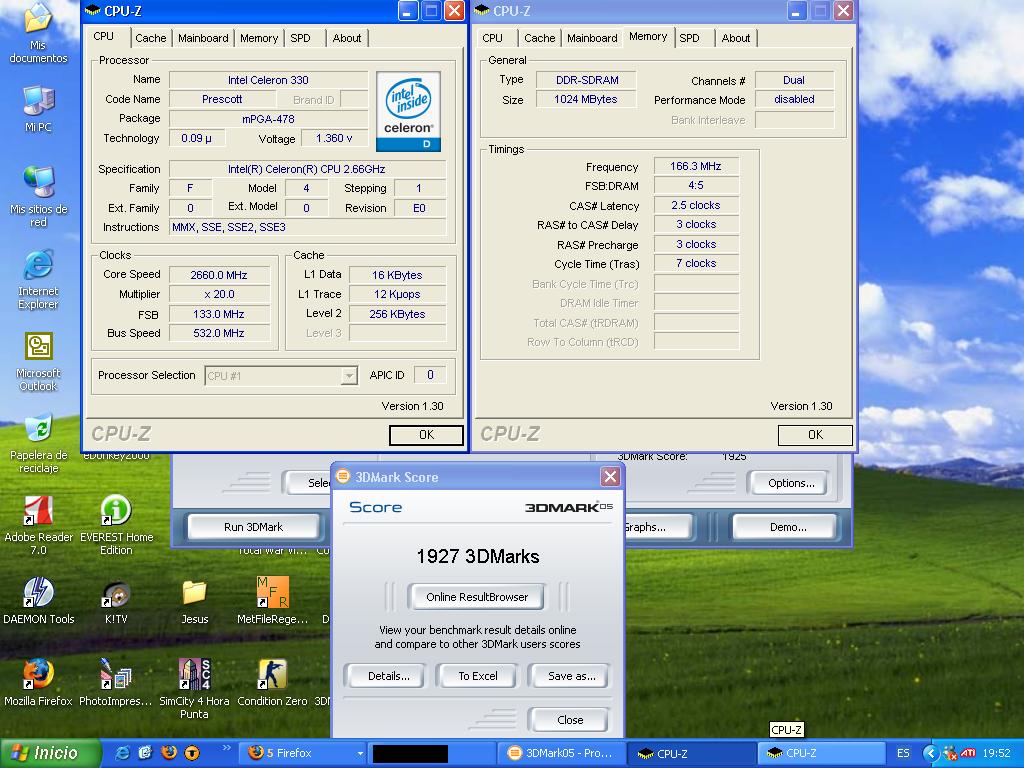Expand hidden system tray icons arrow
This screenshot has width=1024, height=768.
click(931, 753)
